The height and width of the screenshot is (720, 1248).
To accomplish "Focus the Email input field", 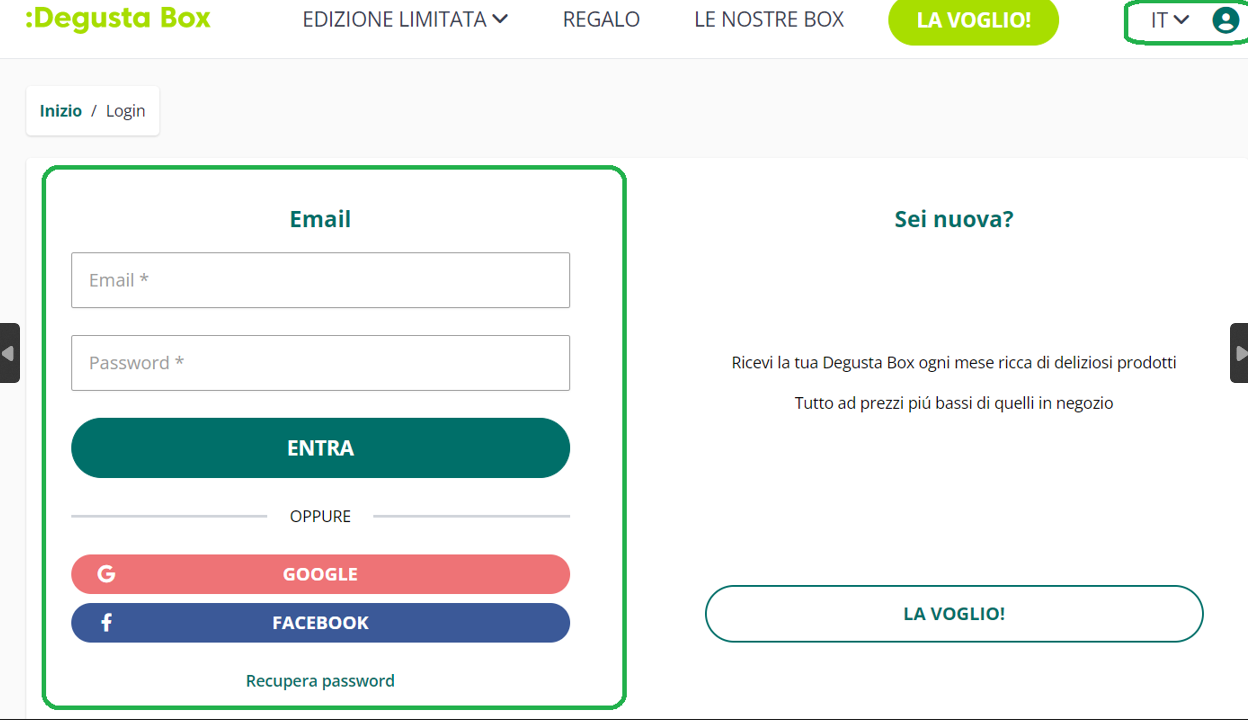I will pos(320,280).
